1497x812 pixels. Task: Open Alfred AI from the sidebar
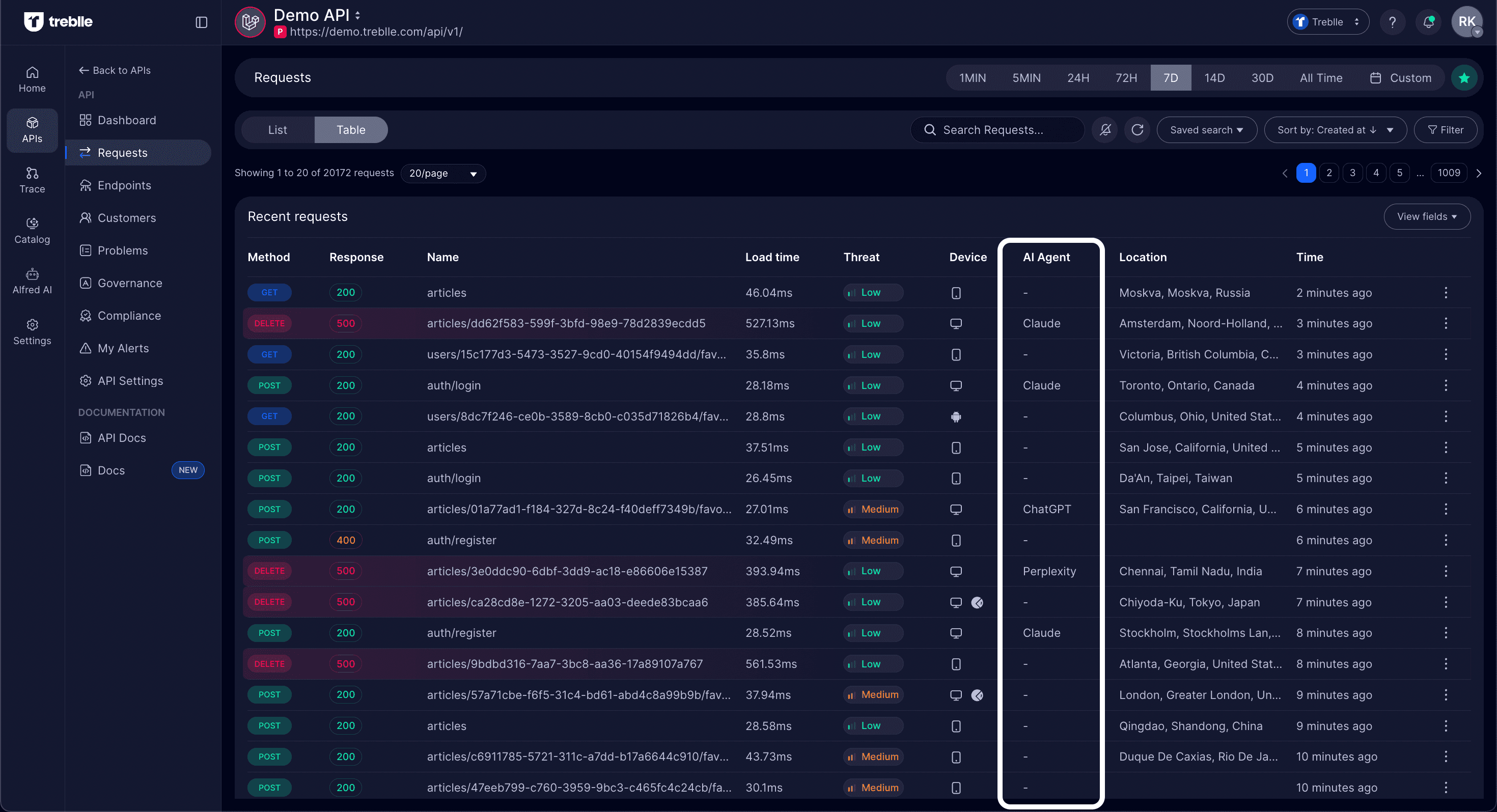pos(32,281)
